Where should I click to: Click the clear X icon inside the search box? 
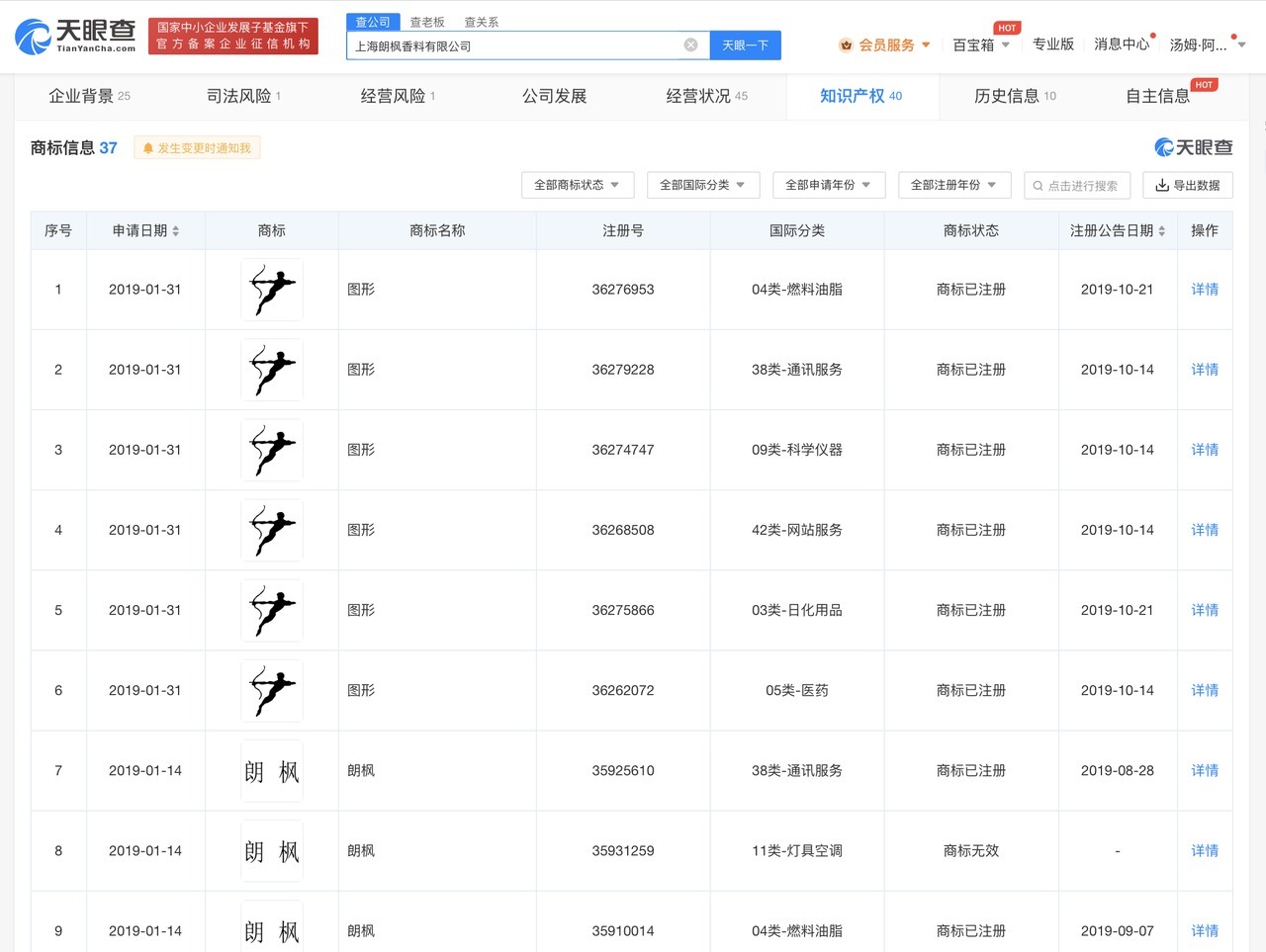pyautogui.click(x=690, y=43)
